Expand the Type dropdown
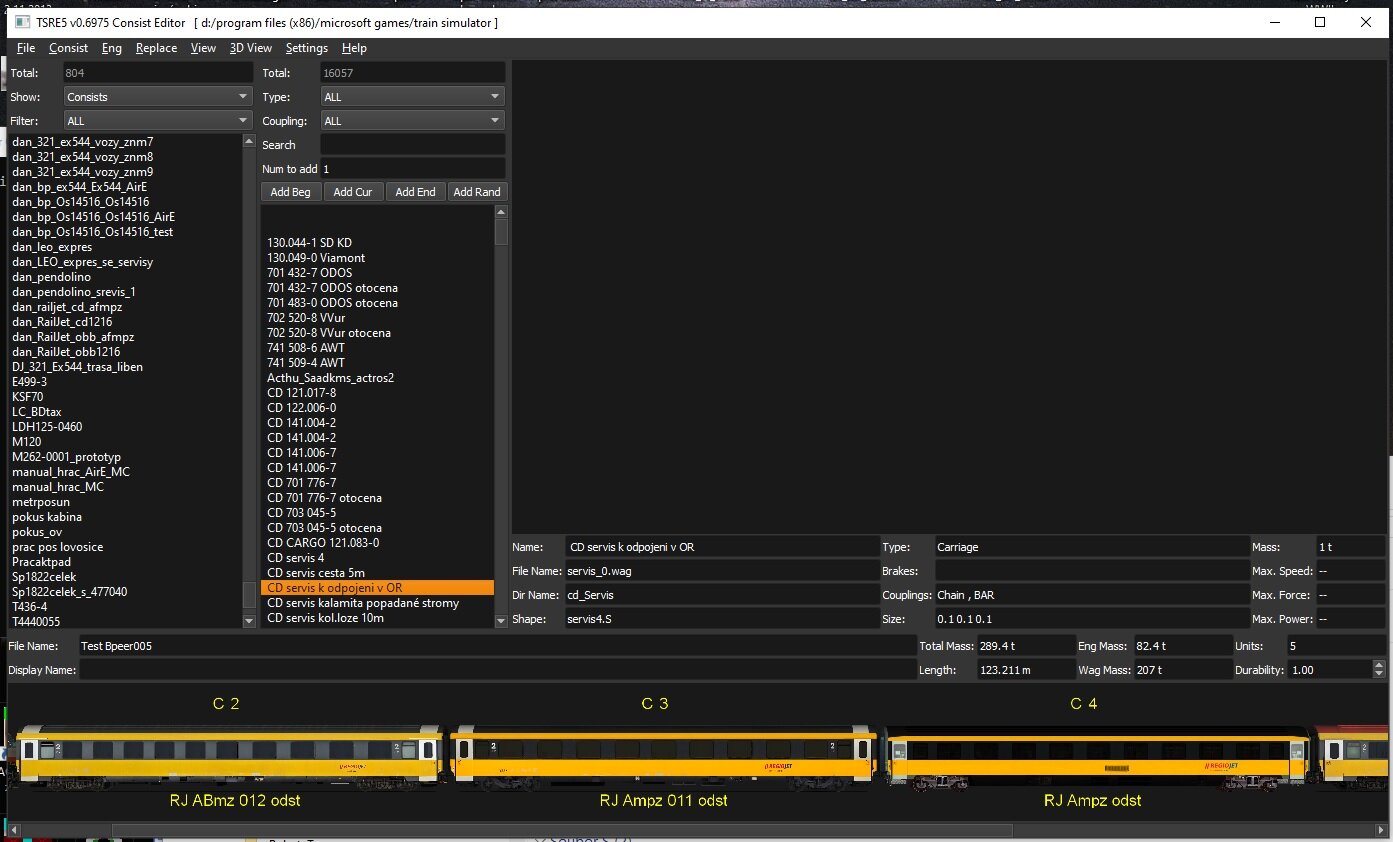 tap(413, 97)
